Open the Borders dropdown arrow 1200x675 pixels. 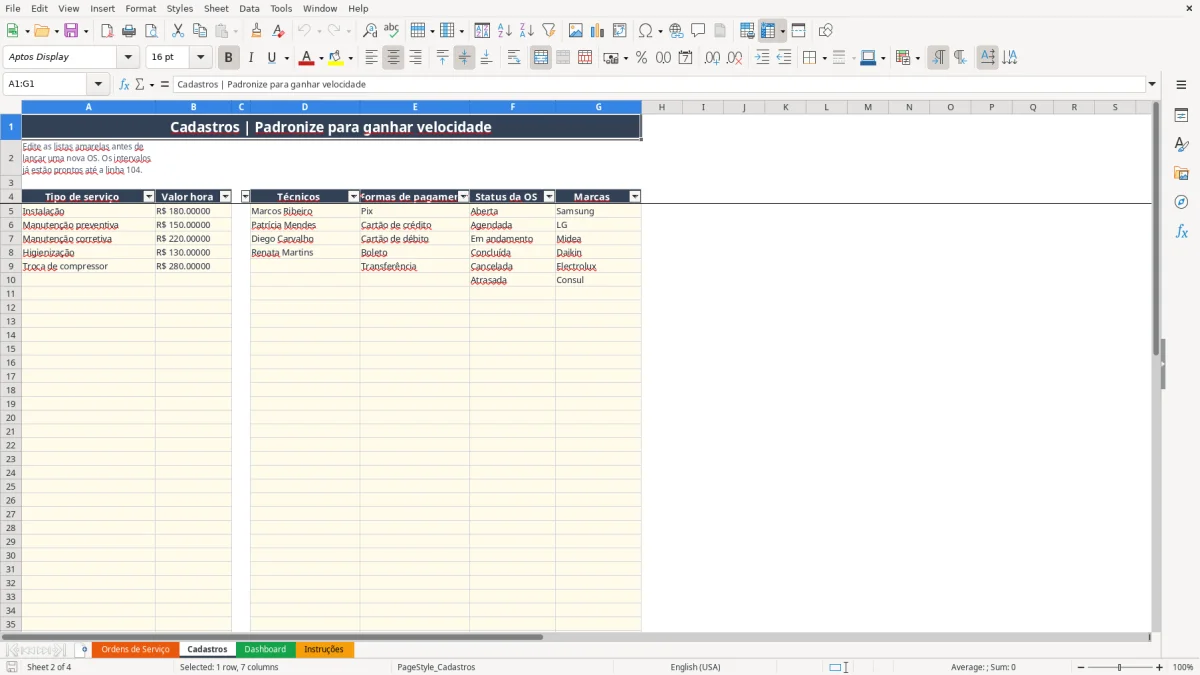point(823,58)
